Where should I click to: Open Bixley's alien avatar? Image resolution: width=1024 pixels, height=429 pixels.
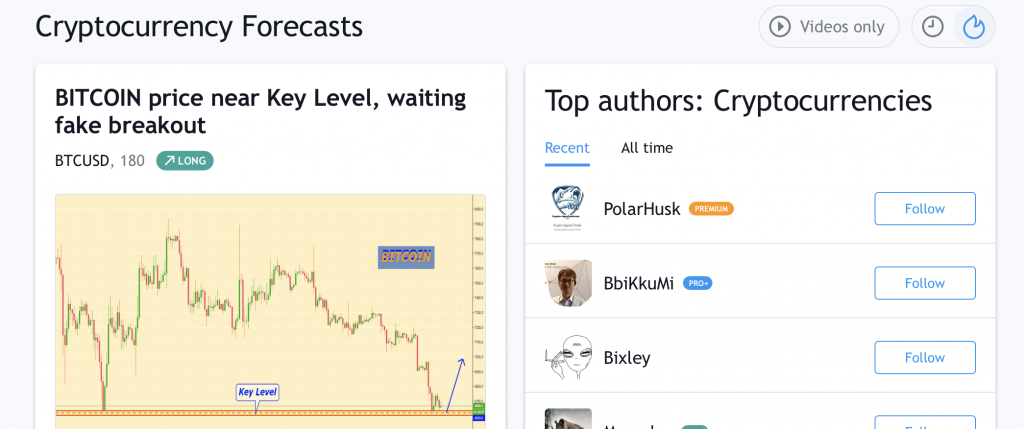point(568,357)
